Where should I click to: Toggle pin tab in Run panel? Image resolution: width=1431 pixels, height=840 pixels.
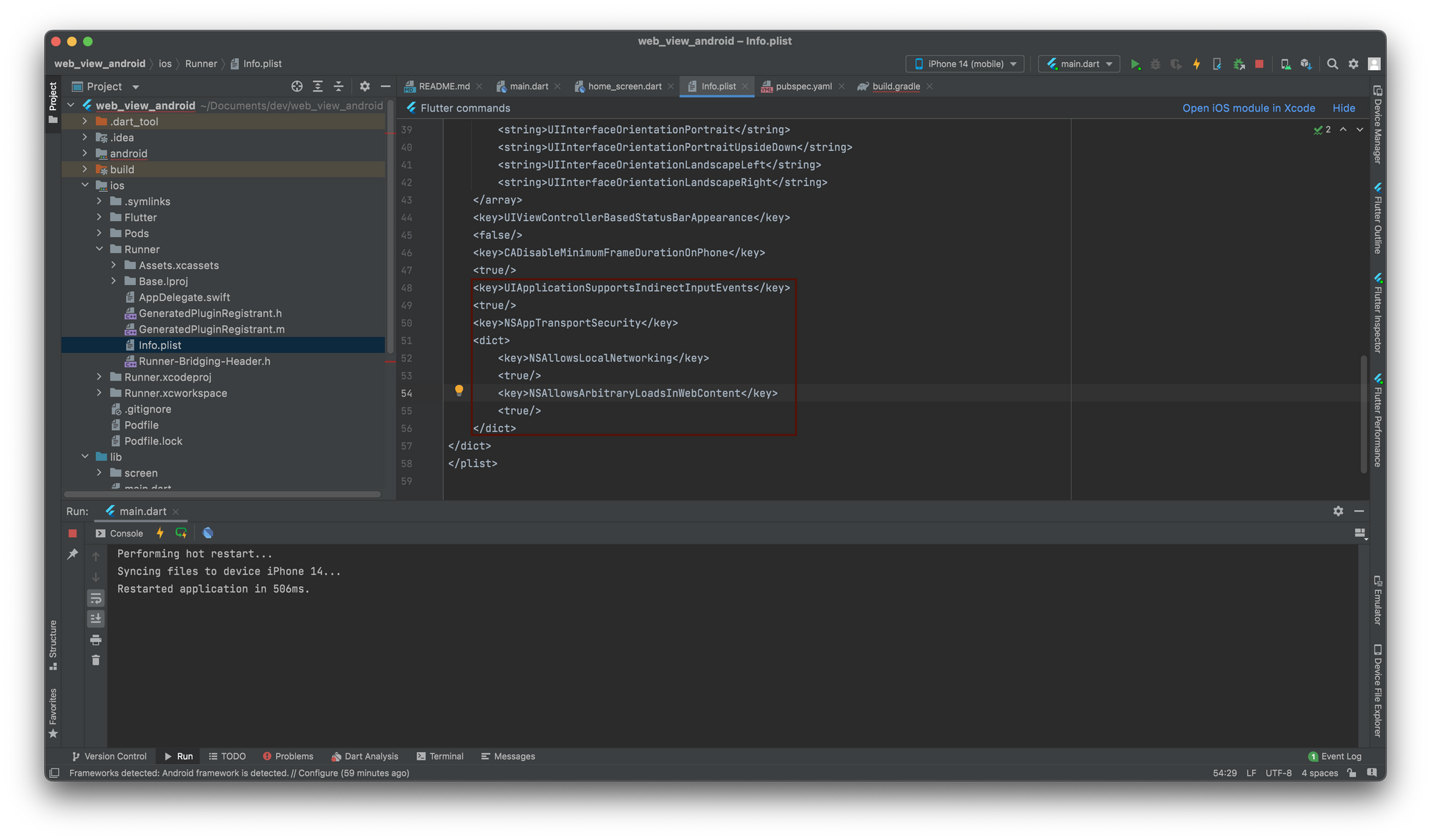(72, 555)
